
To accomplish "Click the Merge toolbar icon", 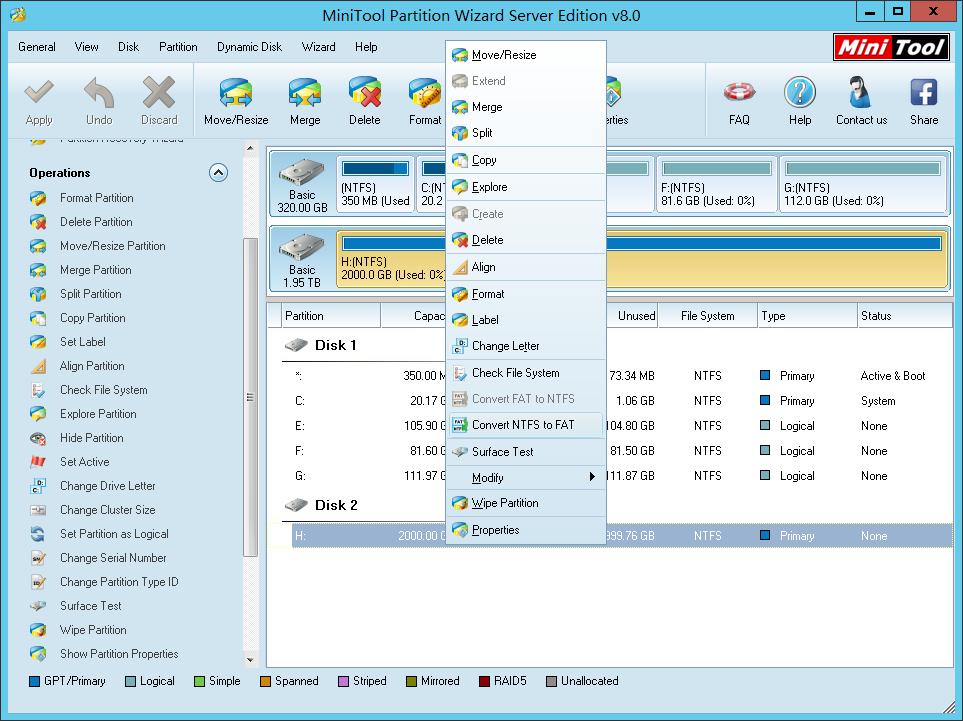I will [x=305, y=94].
